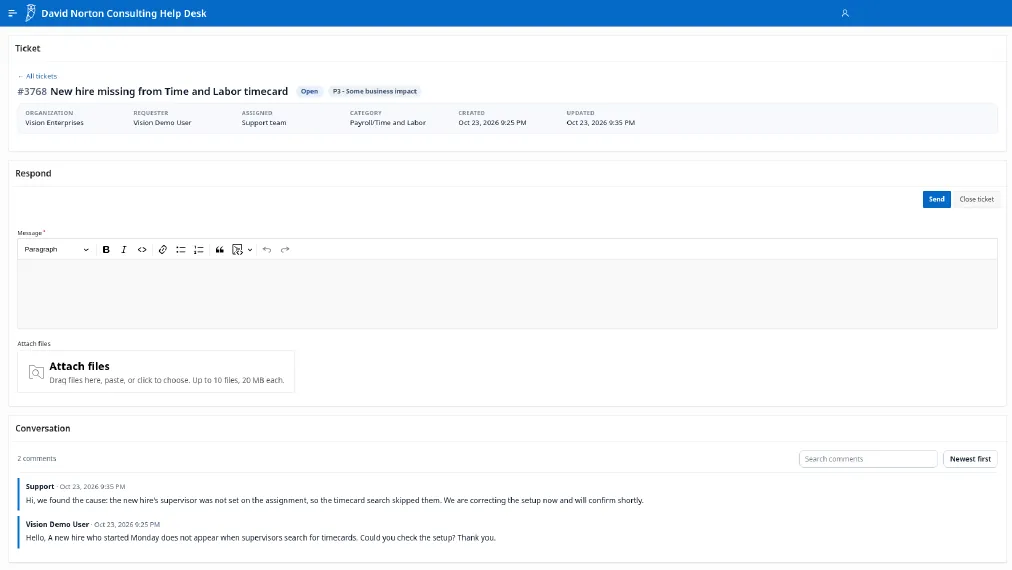Viewport: 1012px width, 570px height.
Task: Click the Respond section heading
Action: tap(34, 174)
